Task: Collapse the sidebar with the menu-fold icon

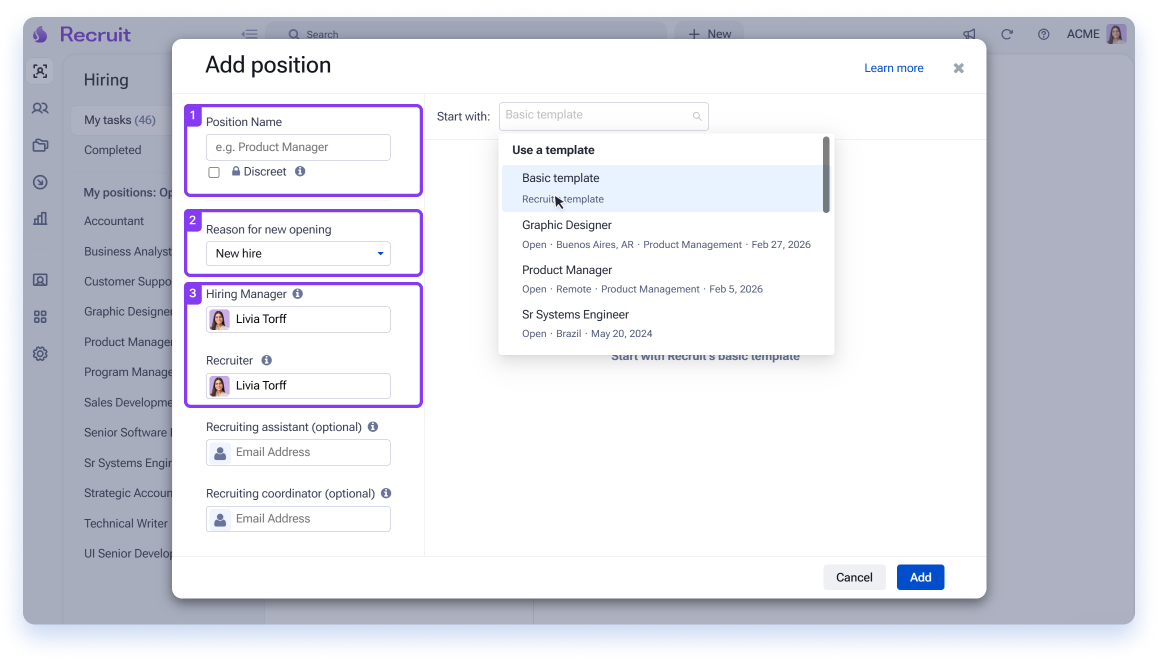Action: pos(250,34)
